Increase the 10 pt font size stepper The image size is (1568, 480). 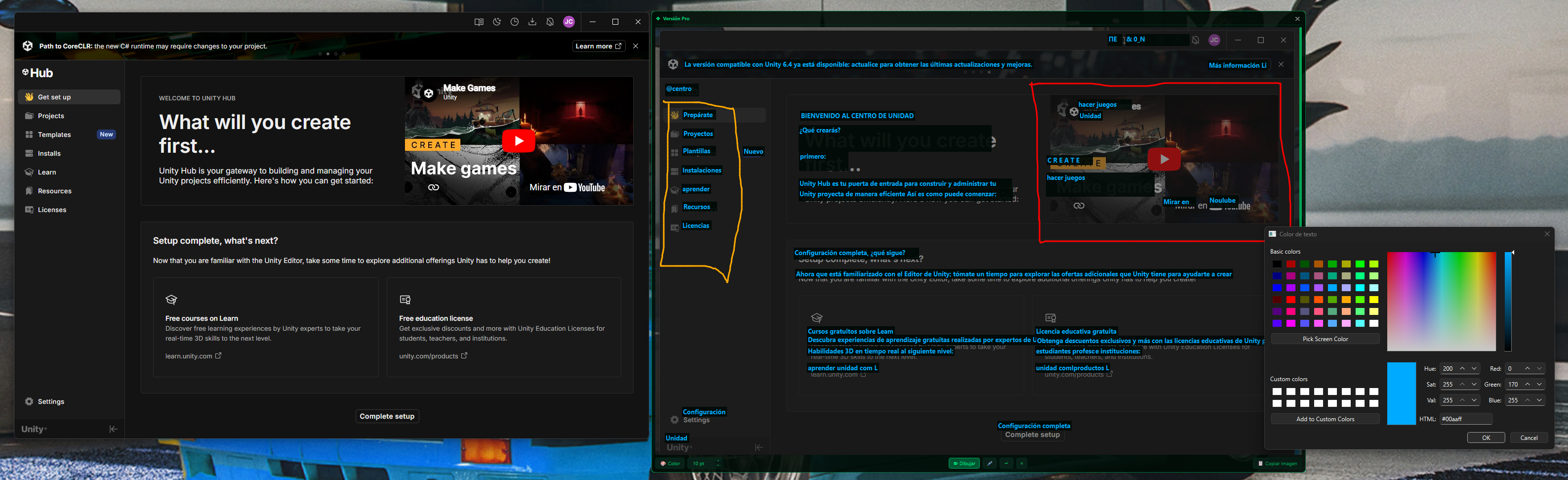pyautogui.click(x=718, y=461)
